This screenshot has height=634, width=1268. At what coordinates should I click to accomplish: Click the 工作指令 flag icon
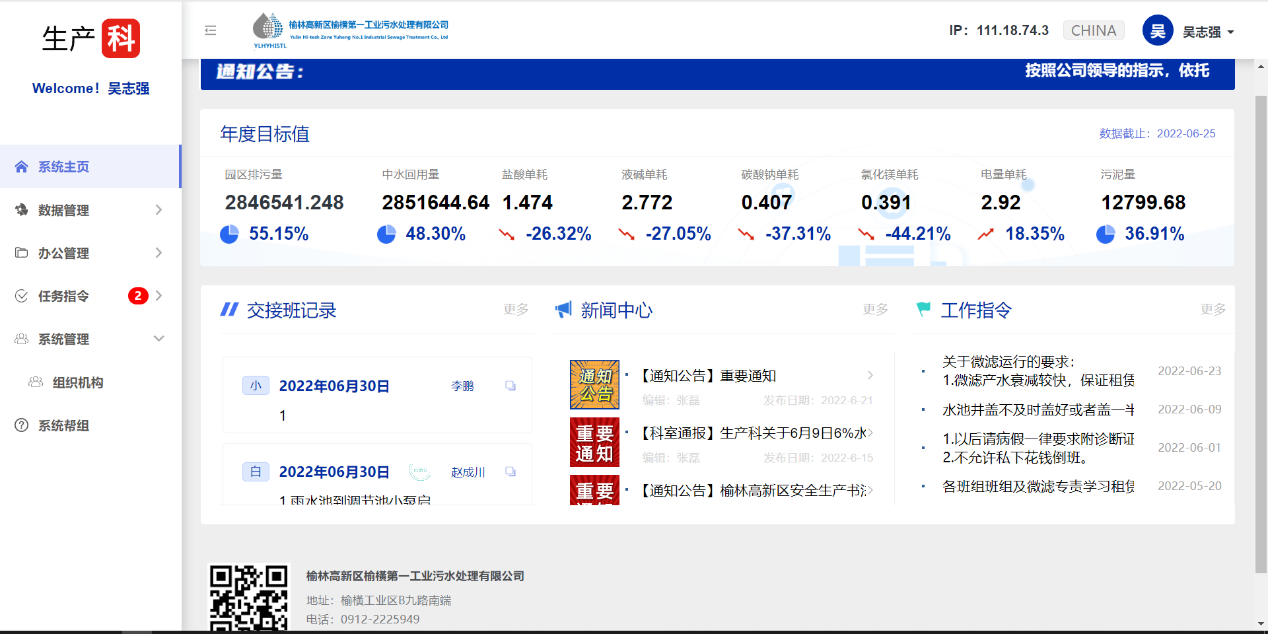point(924,310)
